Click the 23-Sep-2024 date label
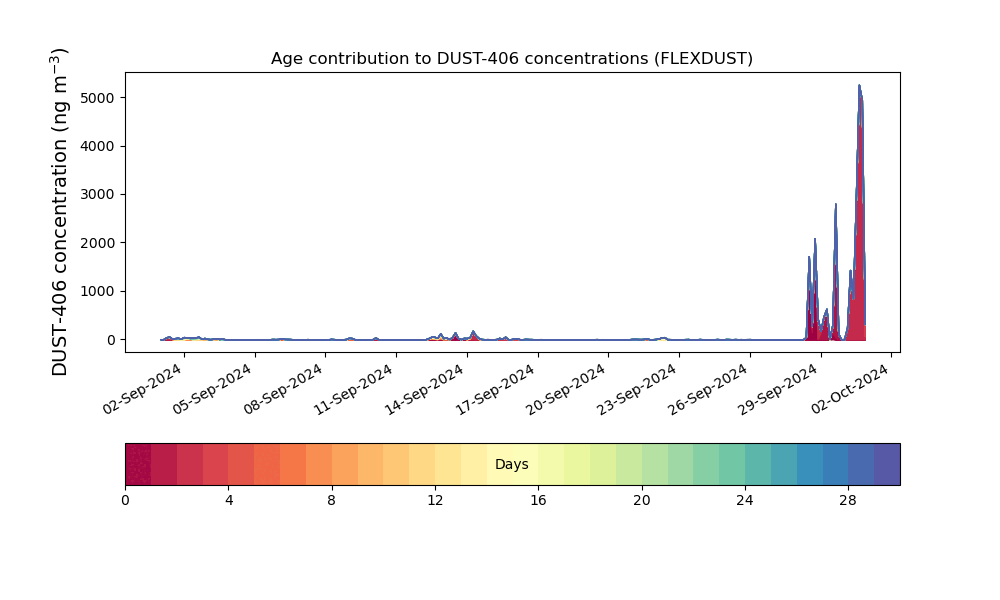This screenshot has width=1000, height=600. (637, 390)
